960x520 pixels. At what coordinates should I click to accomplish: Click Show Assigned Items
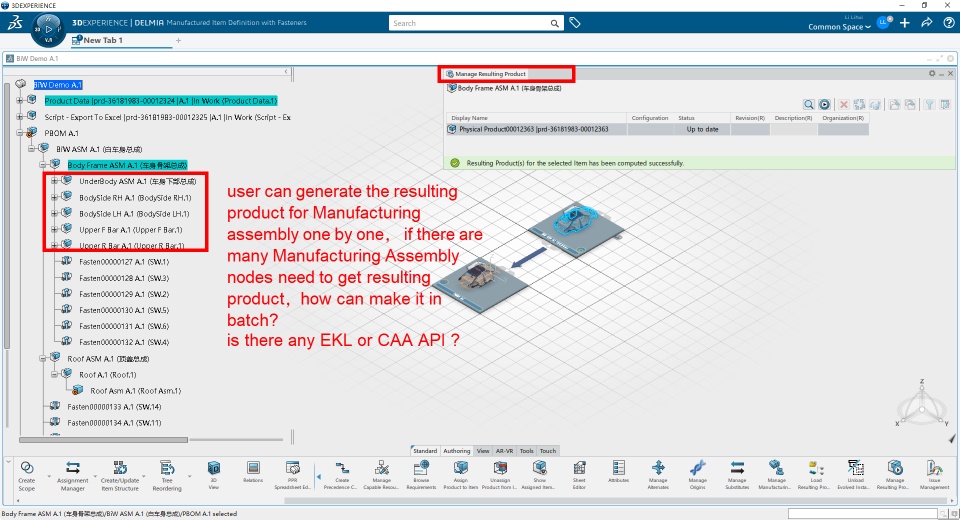(539, 475)
